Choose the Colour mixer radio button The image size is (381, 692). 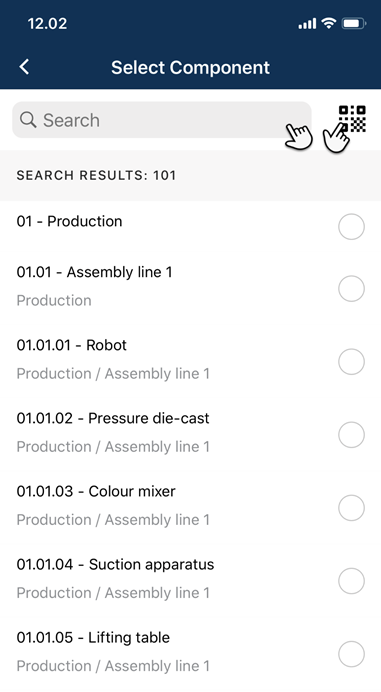[351, 508]
